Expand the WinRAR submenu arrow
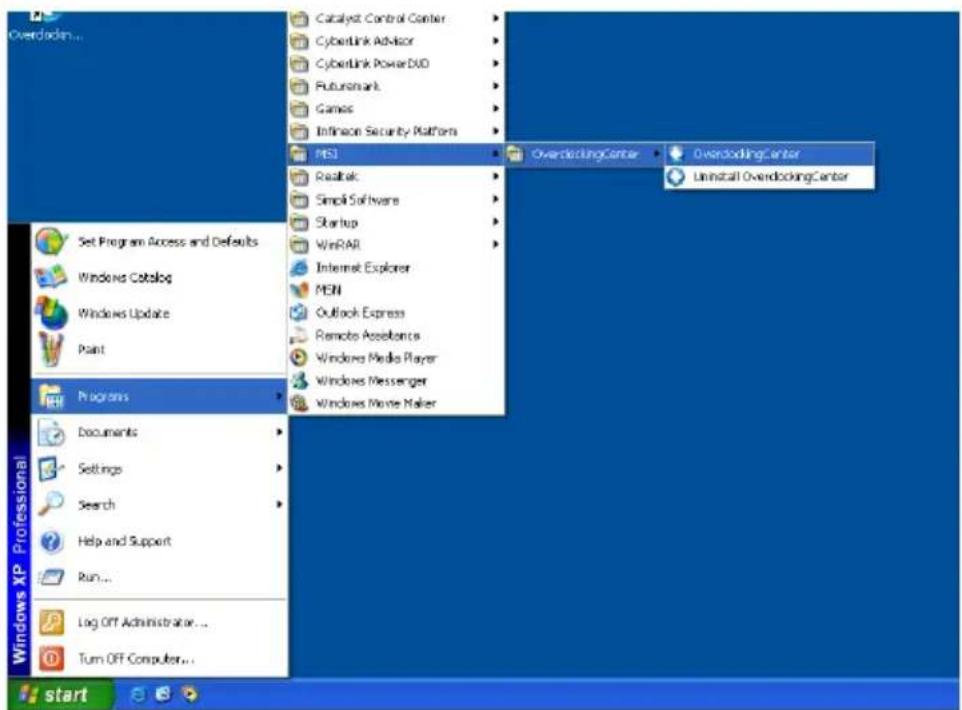Viewport: 962px width, 710px height. click(496, 244)
